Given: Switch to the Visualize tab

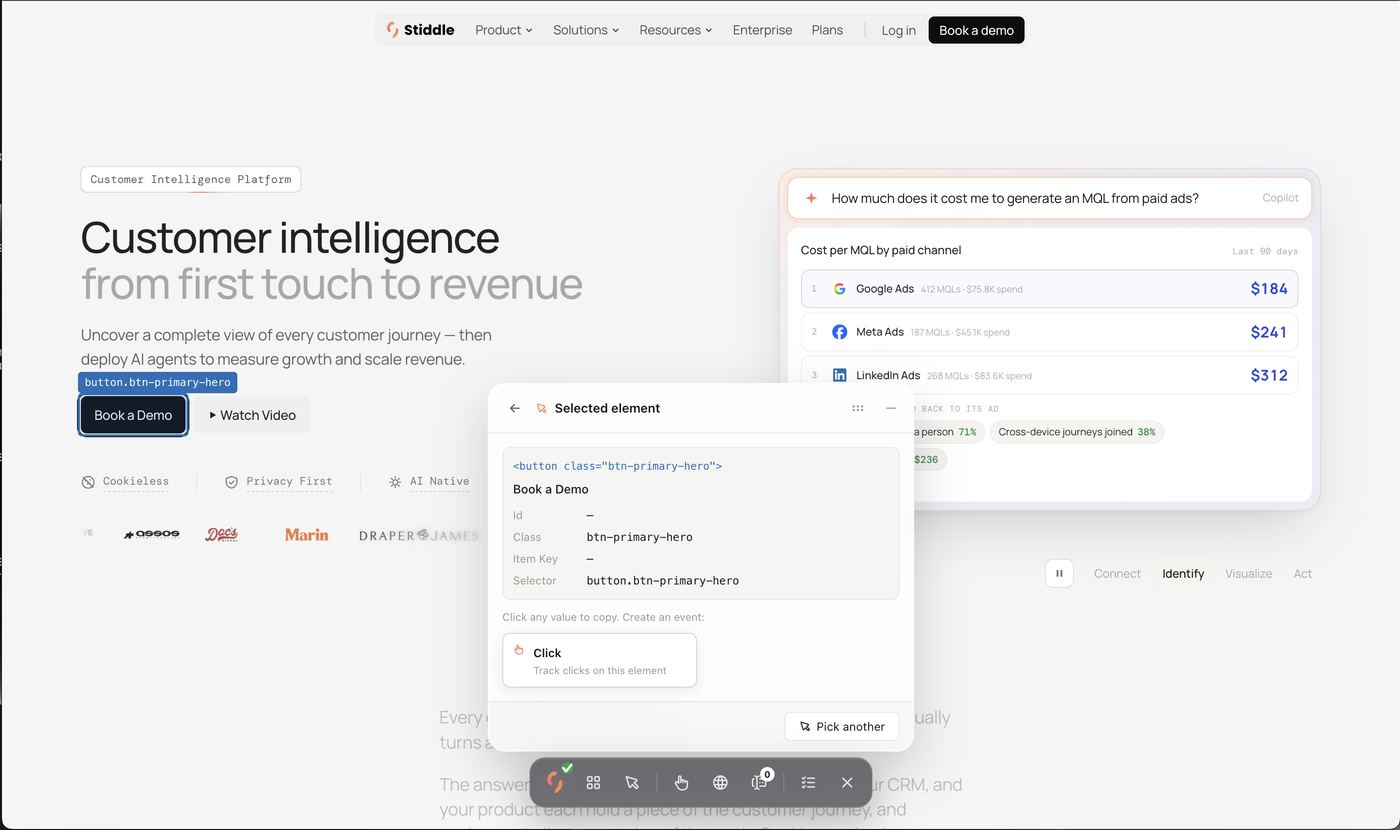Looking at the screenshot, I should click(1249, 574).
